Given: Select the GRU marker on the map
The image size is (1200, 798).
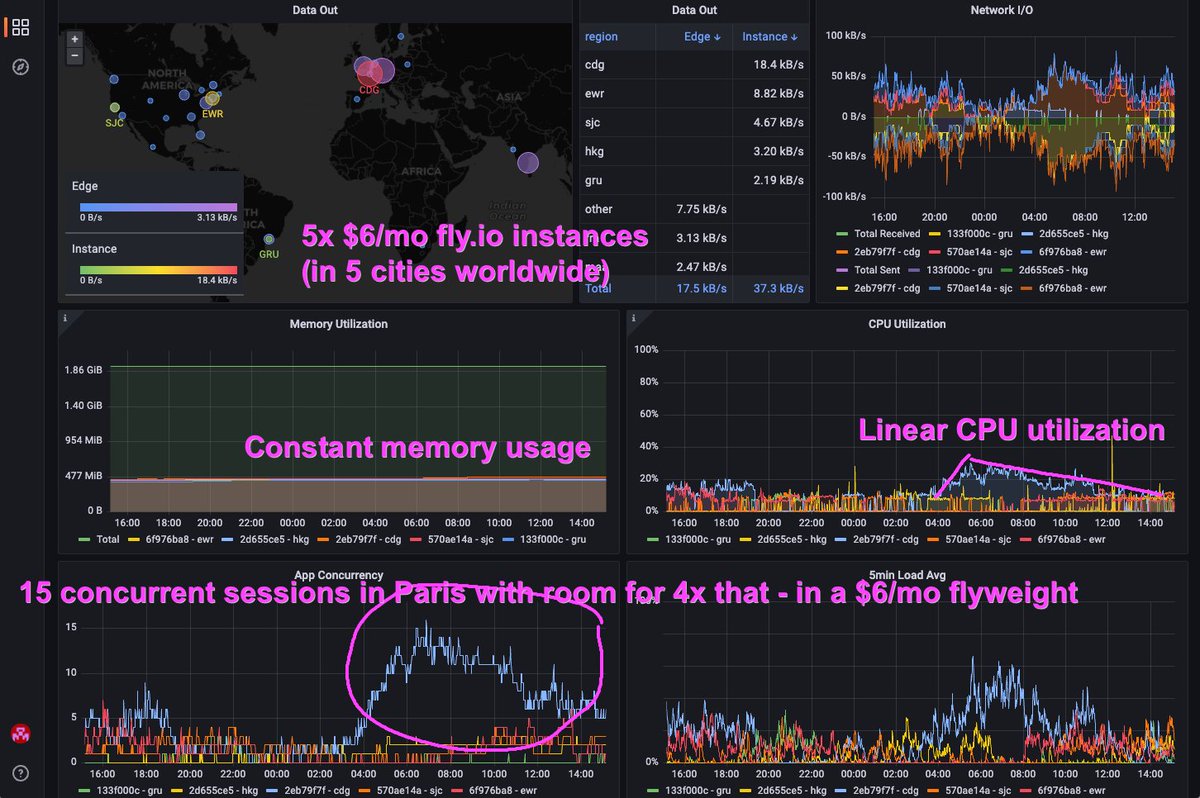Looking at the screenshot, I should (x=269, y=239).
